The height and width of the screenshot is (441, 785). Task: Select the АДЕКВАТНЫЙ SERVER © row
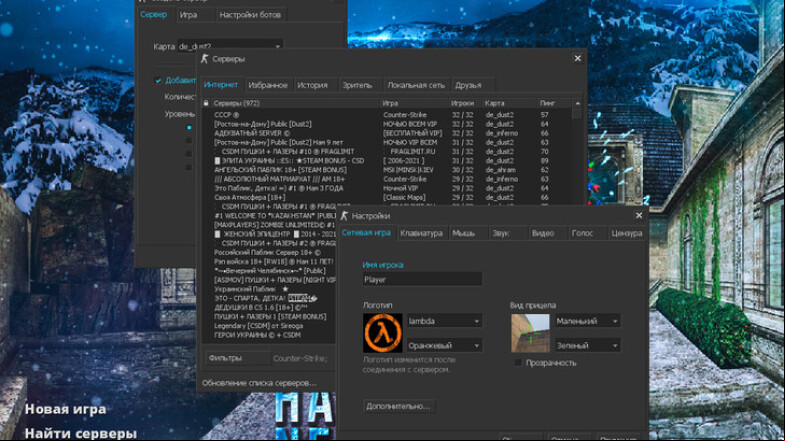pyautogui.click(x=386, y=133)
